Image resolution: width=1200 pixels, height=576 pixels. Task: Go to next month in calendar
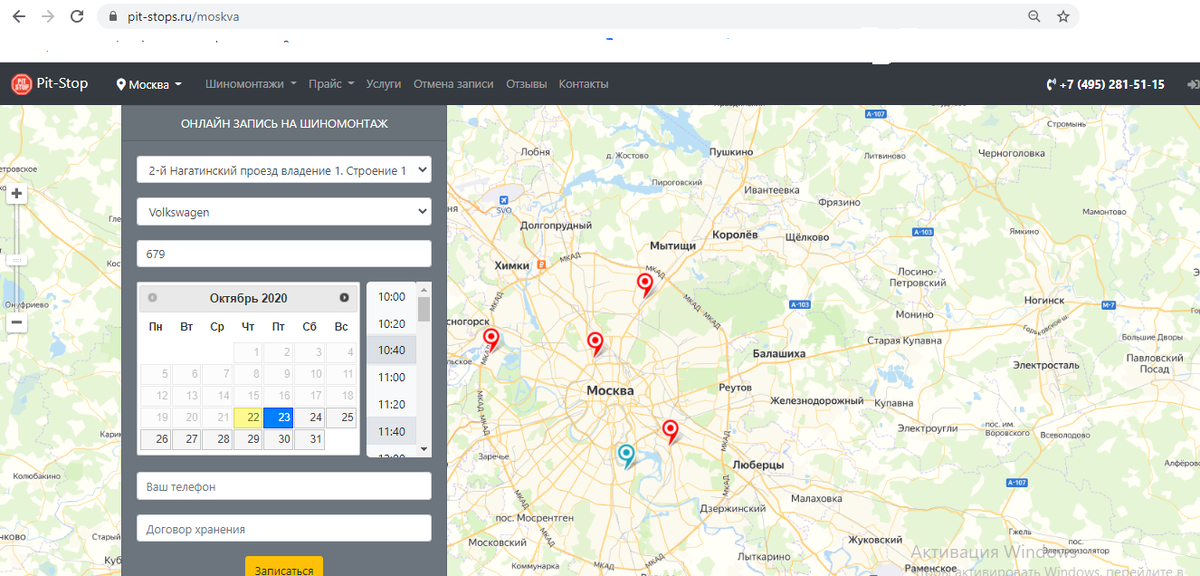(x=344, y=298)
